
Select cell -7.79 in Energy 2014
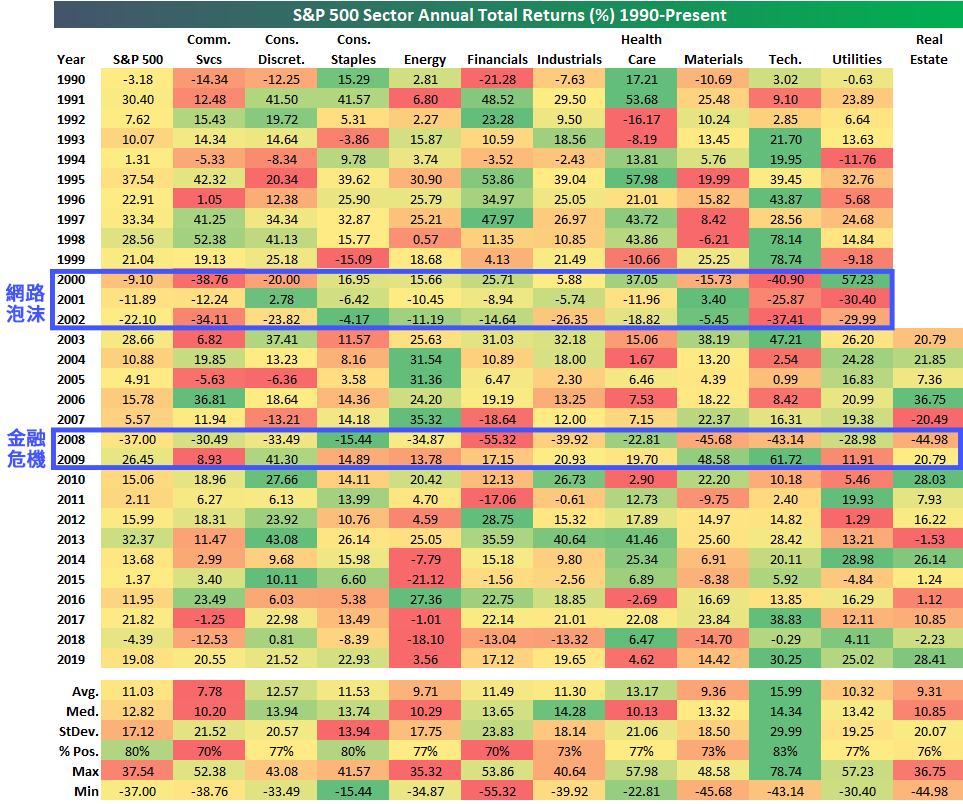pyautogui.click(x=425, y=560)
